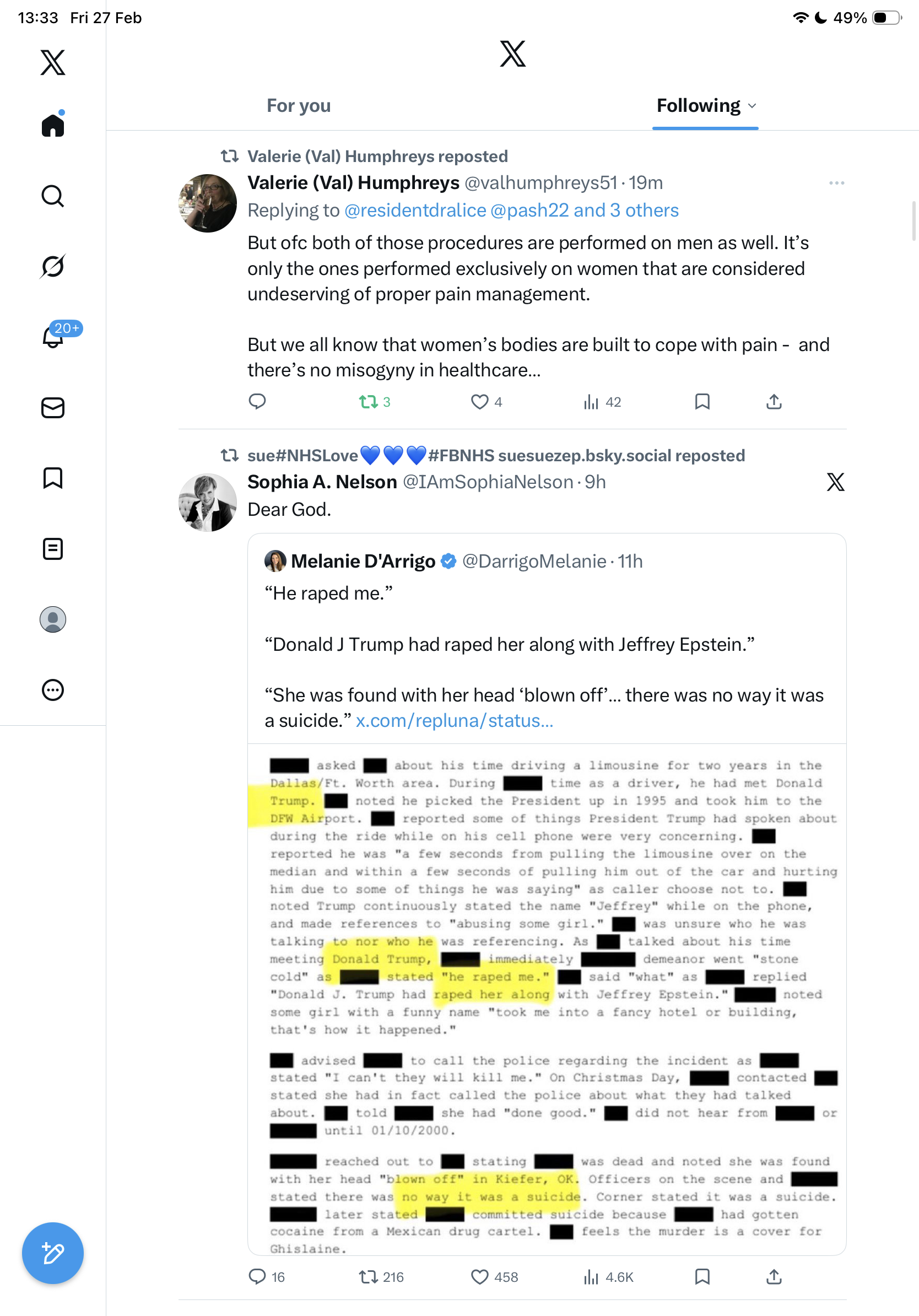The width and height of the screenshot is (919, 1316).
Task: Tap the blue compose post button
Action: click(53, 1253)
